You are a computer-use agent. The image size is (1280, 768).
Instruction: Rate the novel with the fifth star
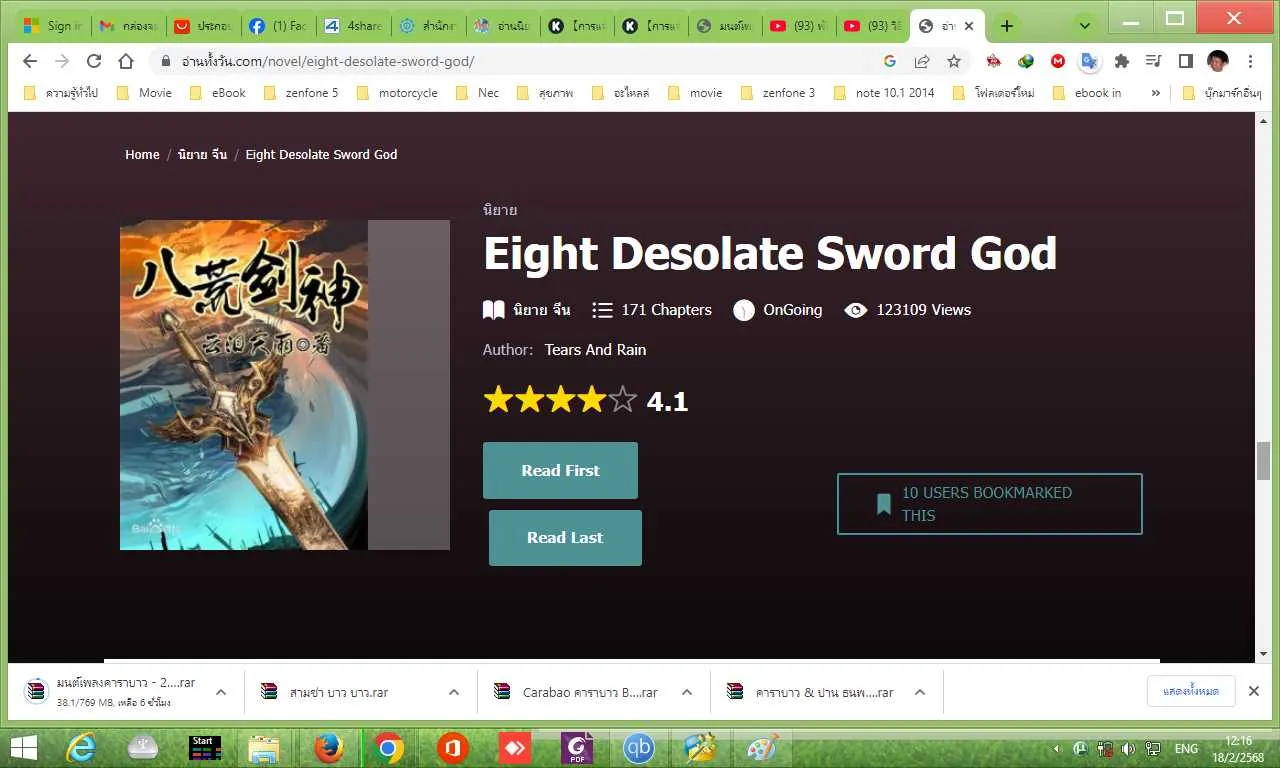(x=622, y=400)
